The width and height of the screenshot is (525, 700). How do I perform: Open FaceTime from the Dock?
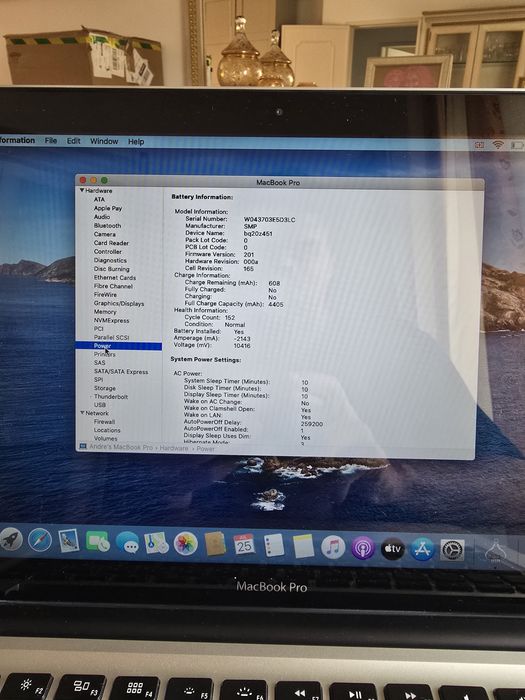(98, 542)
